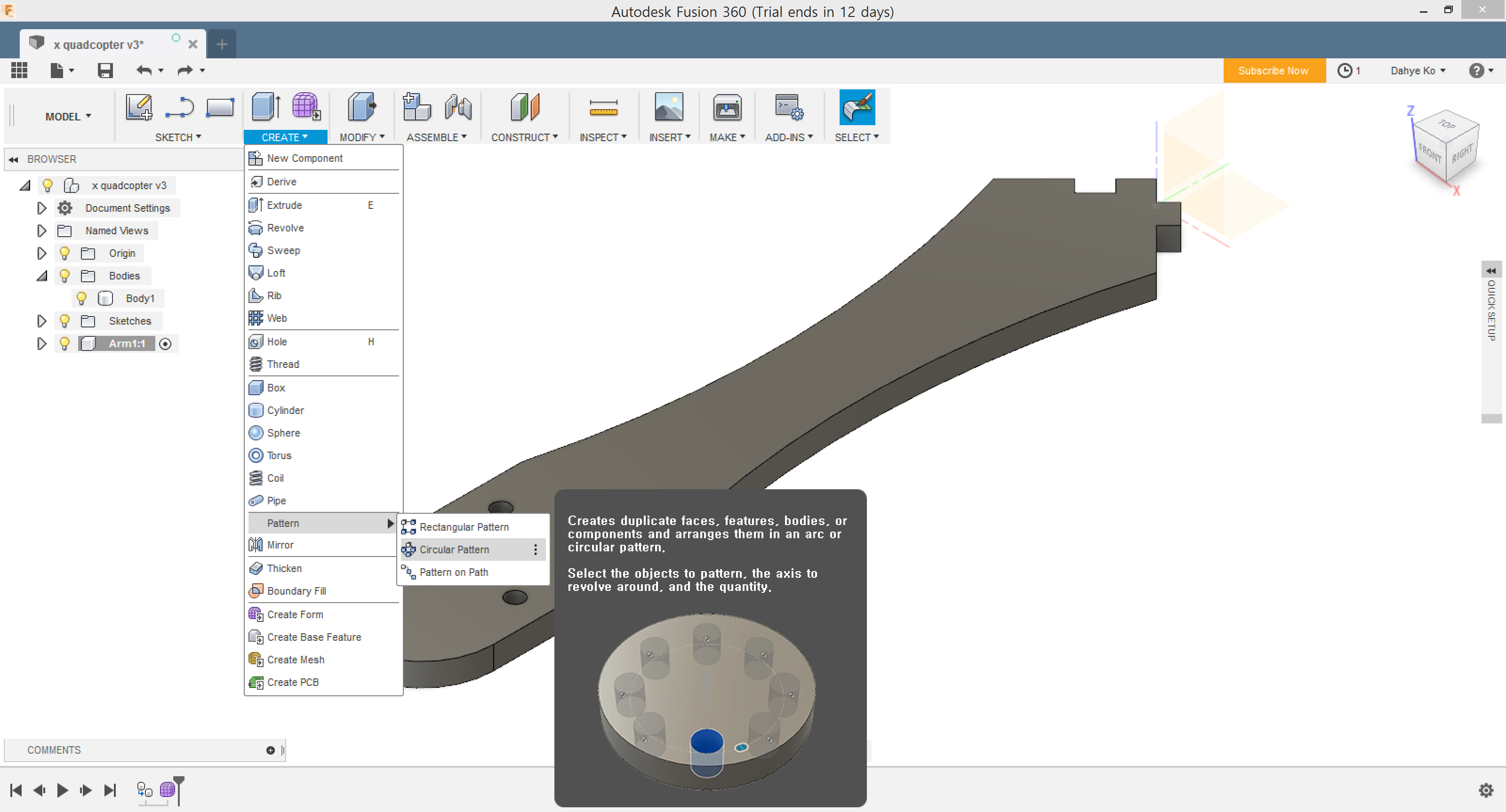Toggle visibility bulb of Body1
Image resolution: width=1506 pixels, height=812 pixels.
coord(82,299)
